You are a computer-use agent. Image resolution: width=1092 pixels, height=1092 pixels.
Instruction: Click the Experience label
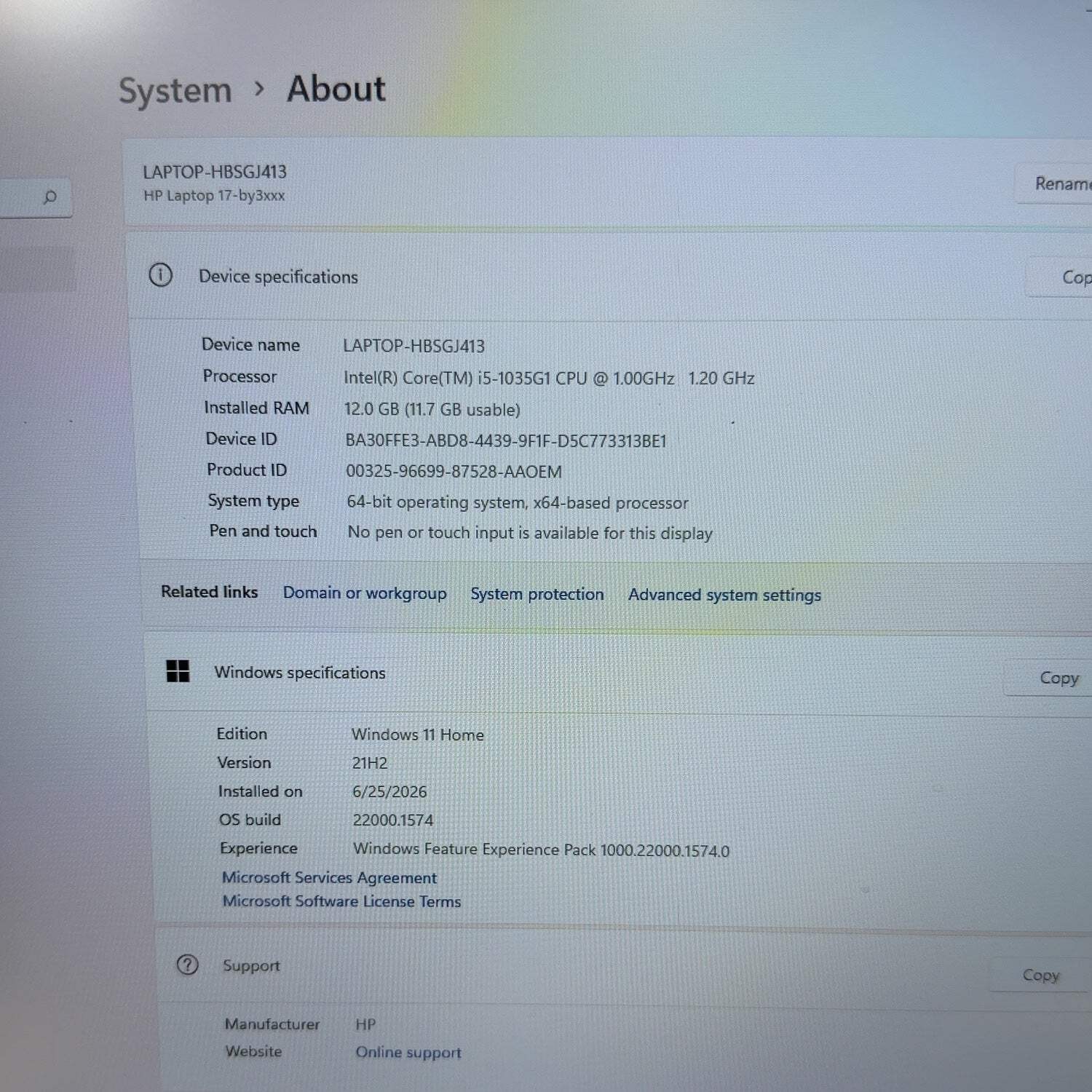tap(258, 848)
